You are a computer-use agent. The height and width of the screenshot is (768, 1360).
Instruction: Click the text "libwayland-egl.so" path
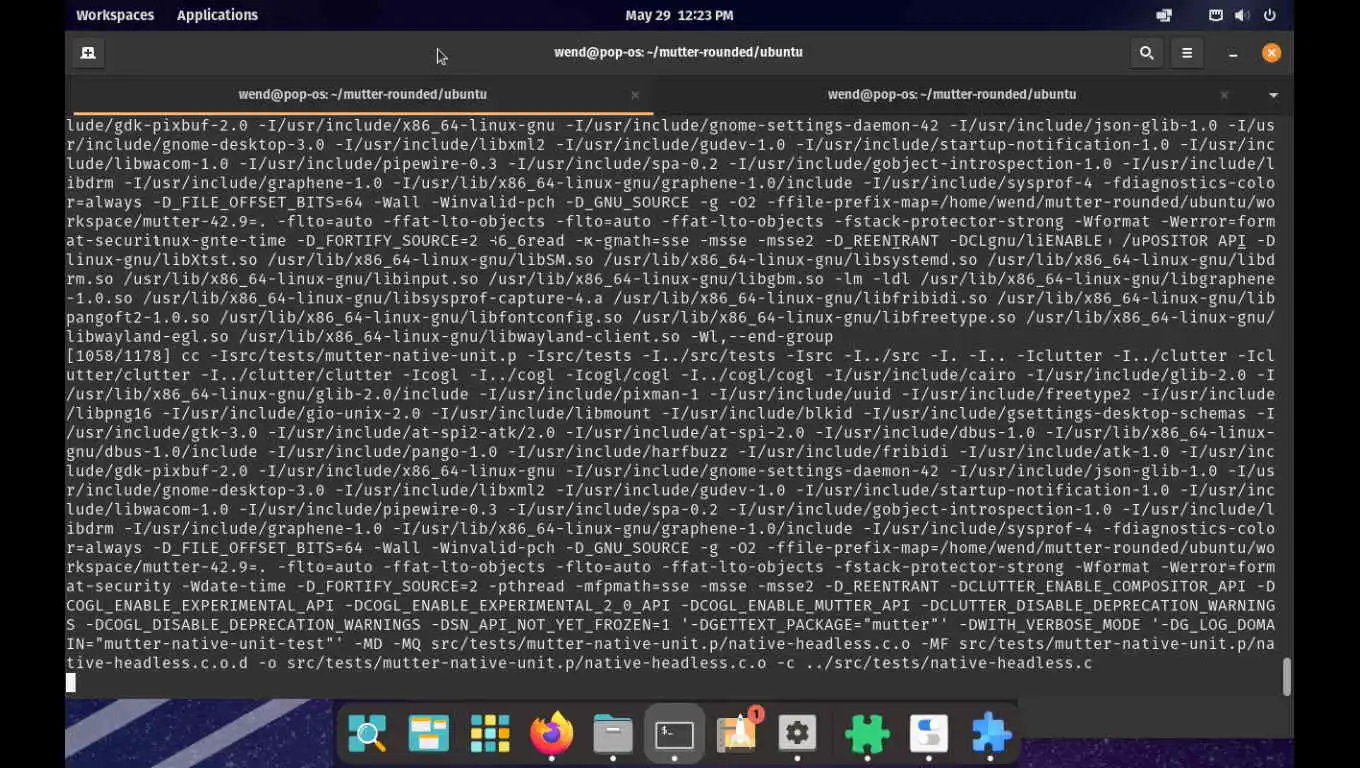[x=148, y=337]
